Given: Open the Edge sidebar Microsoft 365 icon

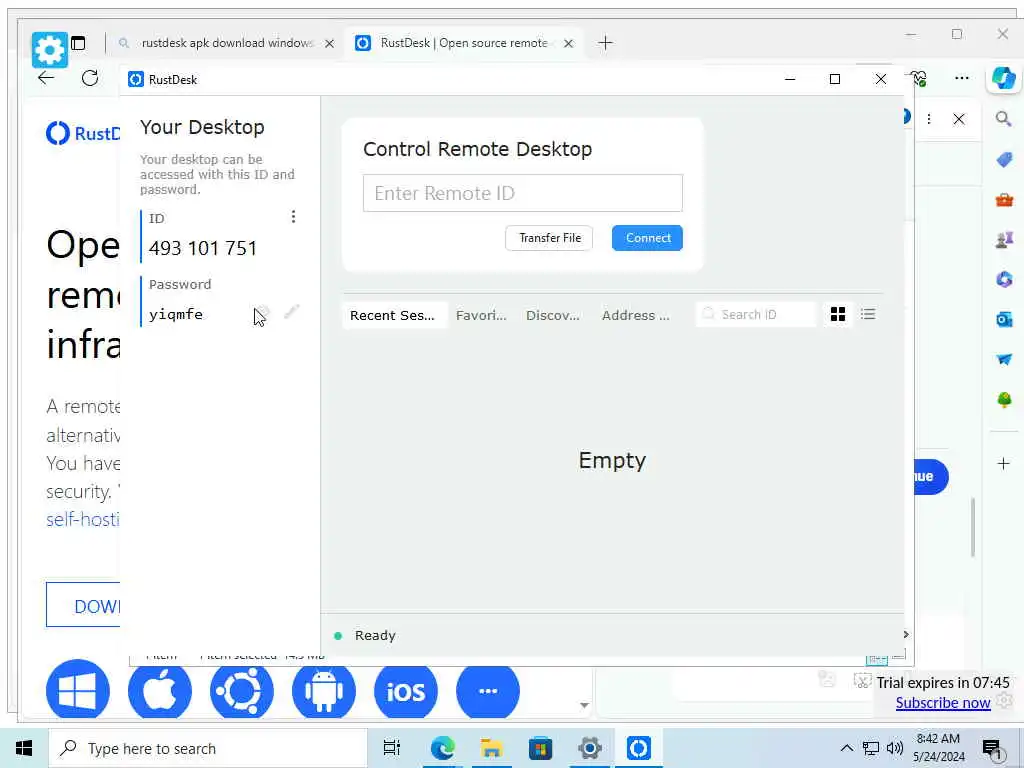Looking at the screenshot, I should coord(1004,280).
